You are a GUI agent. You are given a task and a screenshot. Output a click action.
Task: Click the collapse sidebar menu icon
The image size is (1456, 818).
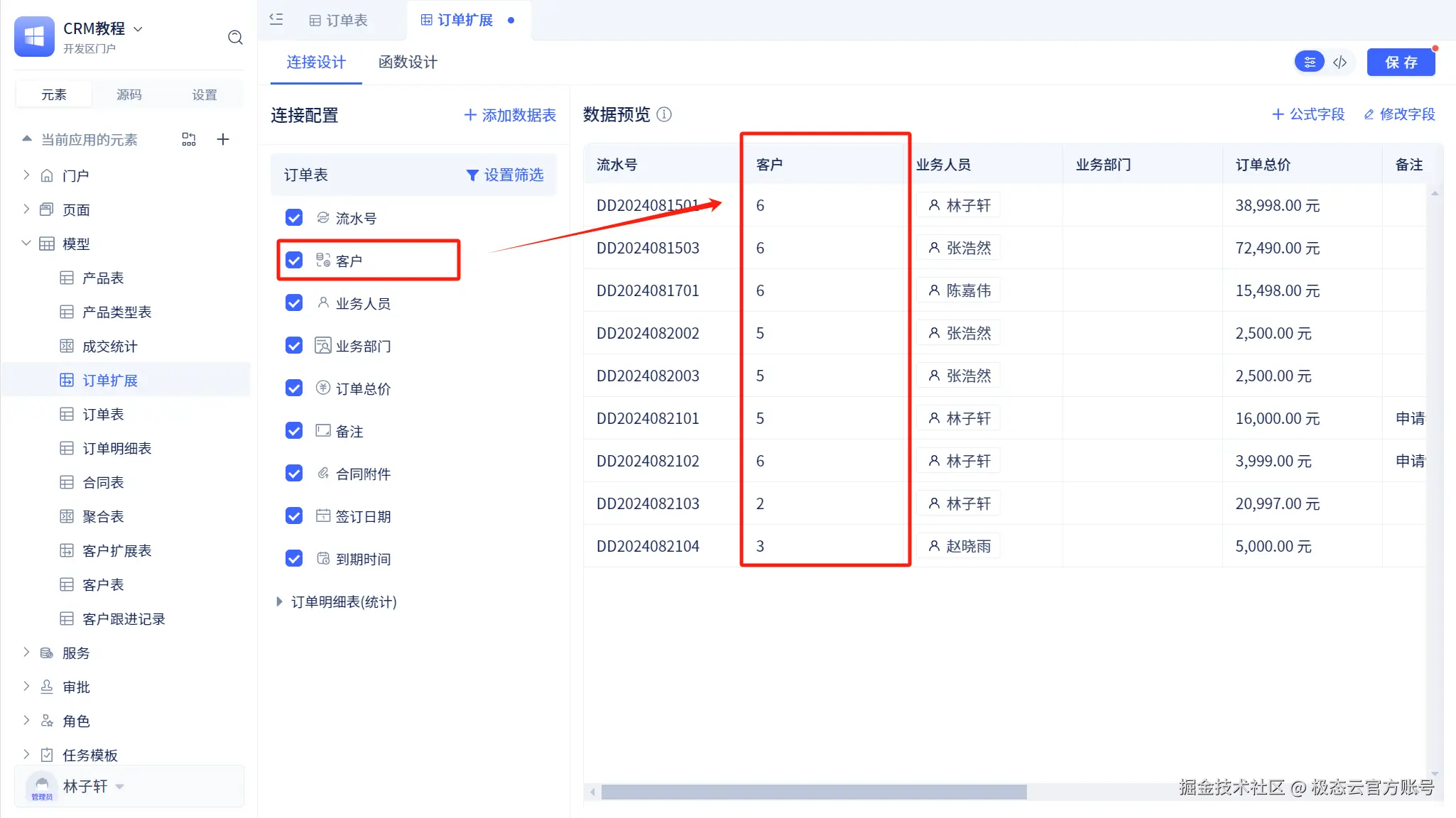(x=276, y=20)
